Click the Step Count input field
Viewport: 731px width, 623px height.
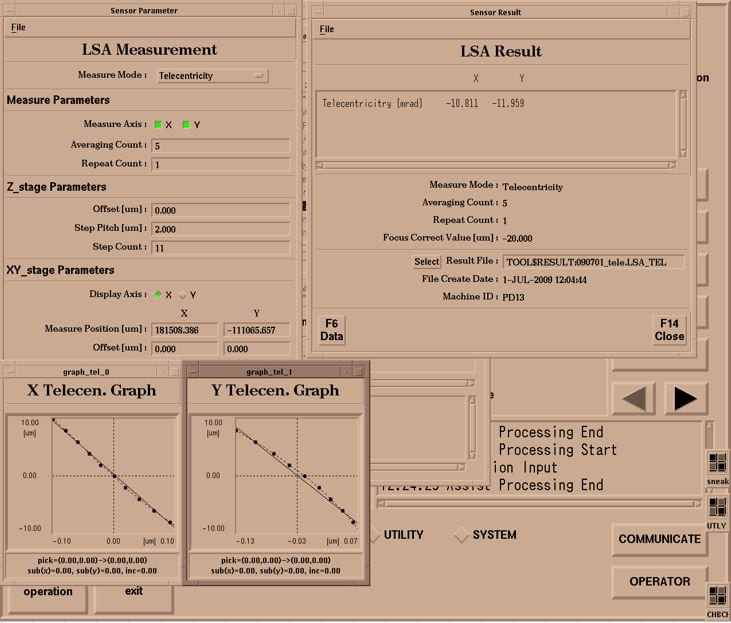coord(221,248)
